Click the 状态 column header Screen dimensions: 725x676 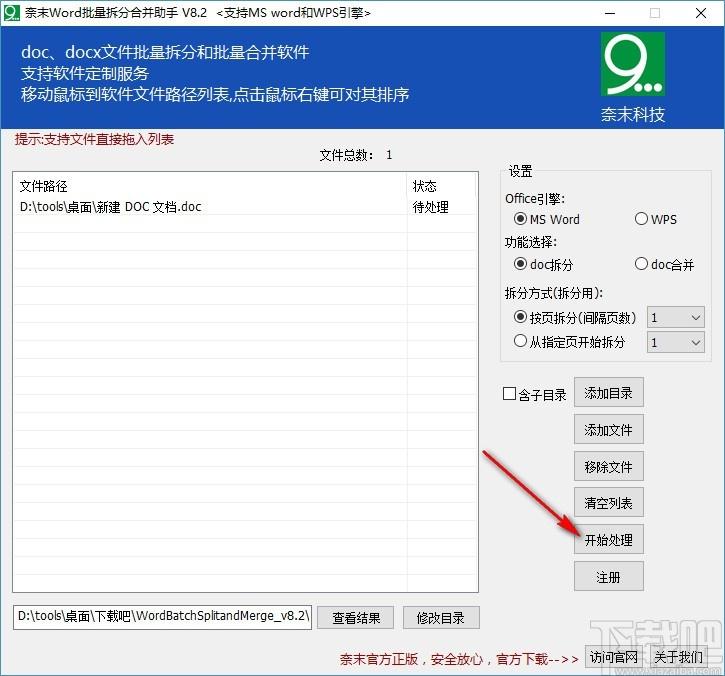(x=441, y=186)
